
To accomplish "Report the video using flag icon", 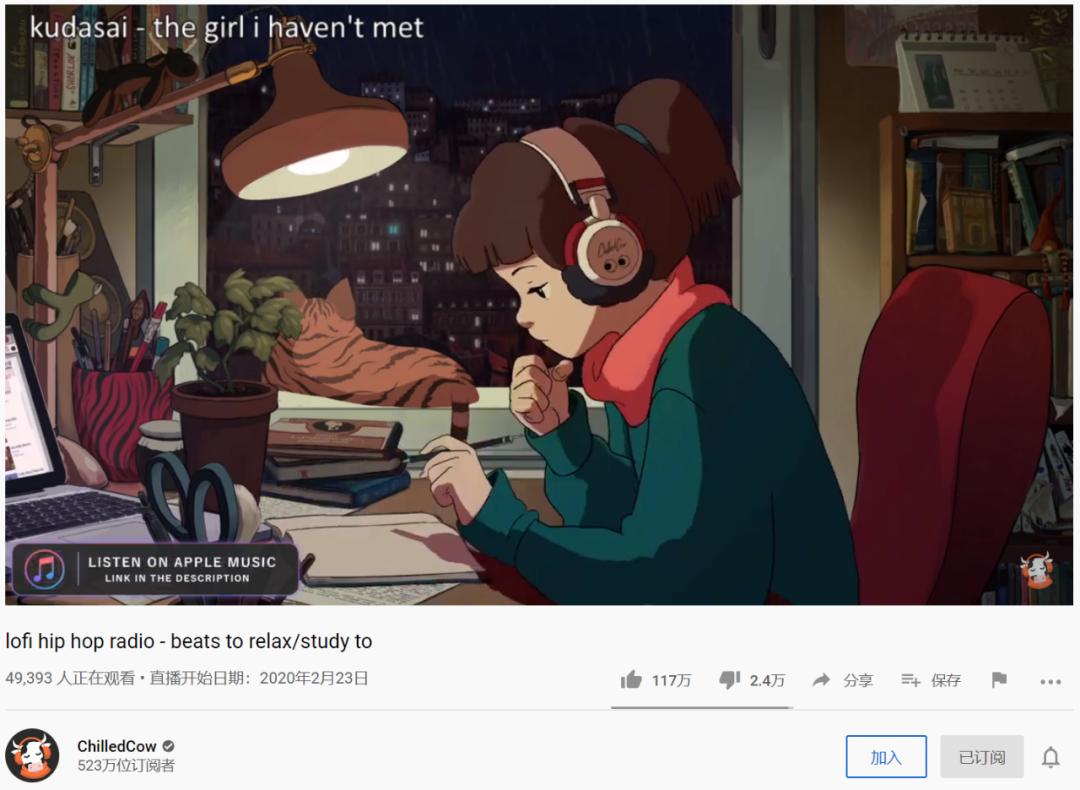I will (999, 680).
